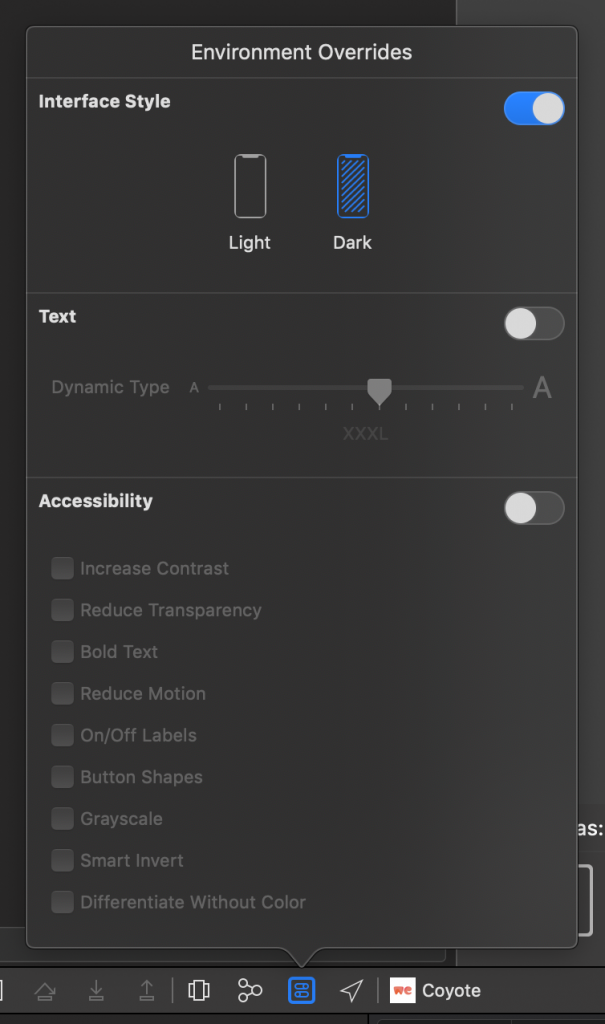Open the Debug Memory Graph

250,991
